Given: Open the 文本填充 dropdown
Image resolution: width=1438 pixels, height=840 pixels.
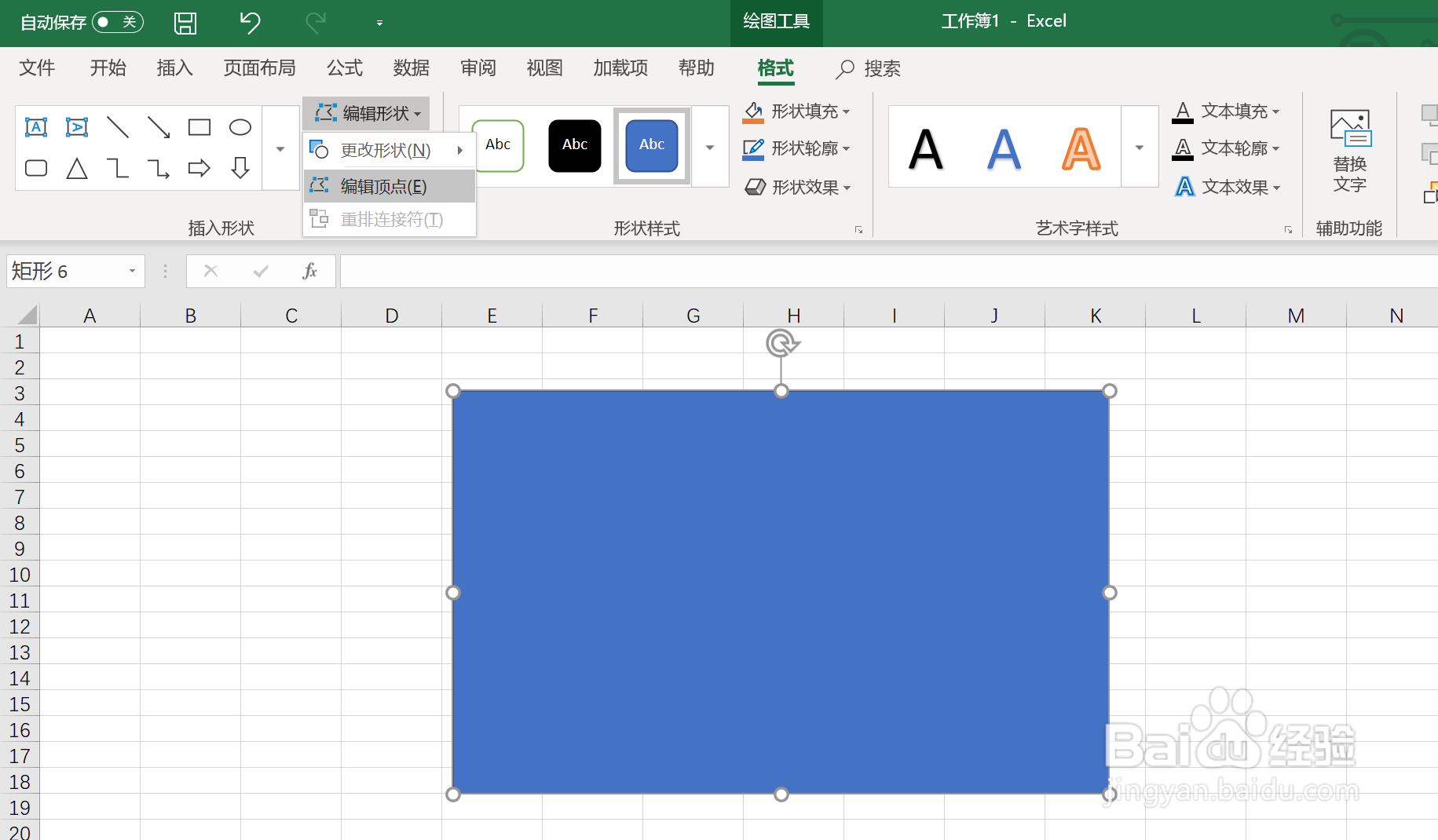Looking at the screenshot, I should click(x=1226, y=111).
